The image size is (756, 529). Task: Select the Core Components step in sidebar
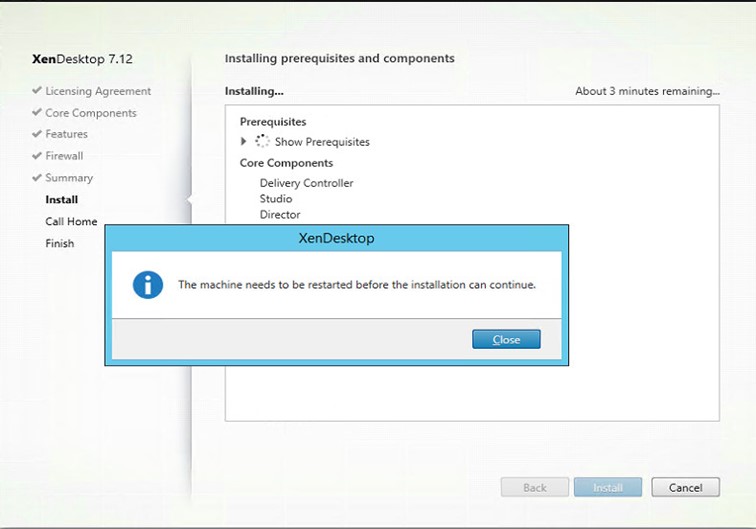coord(91,113)
